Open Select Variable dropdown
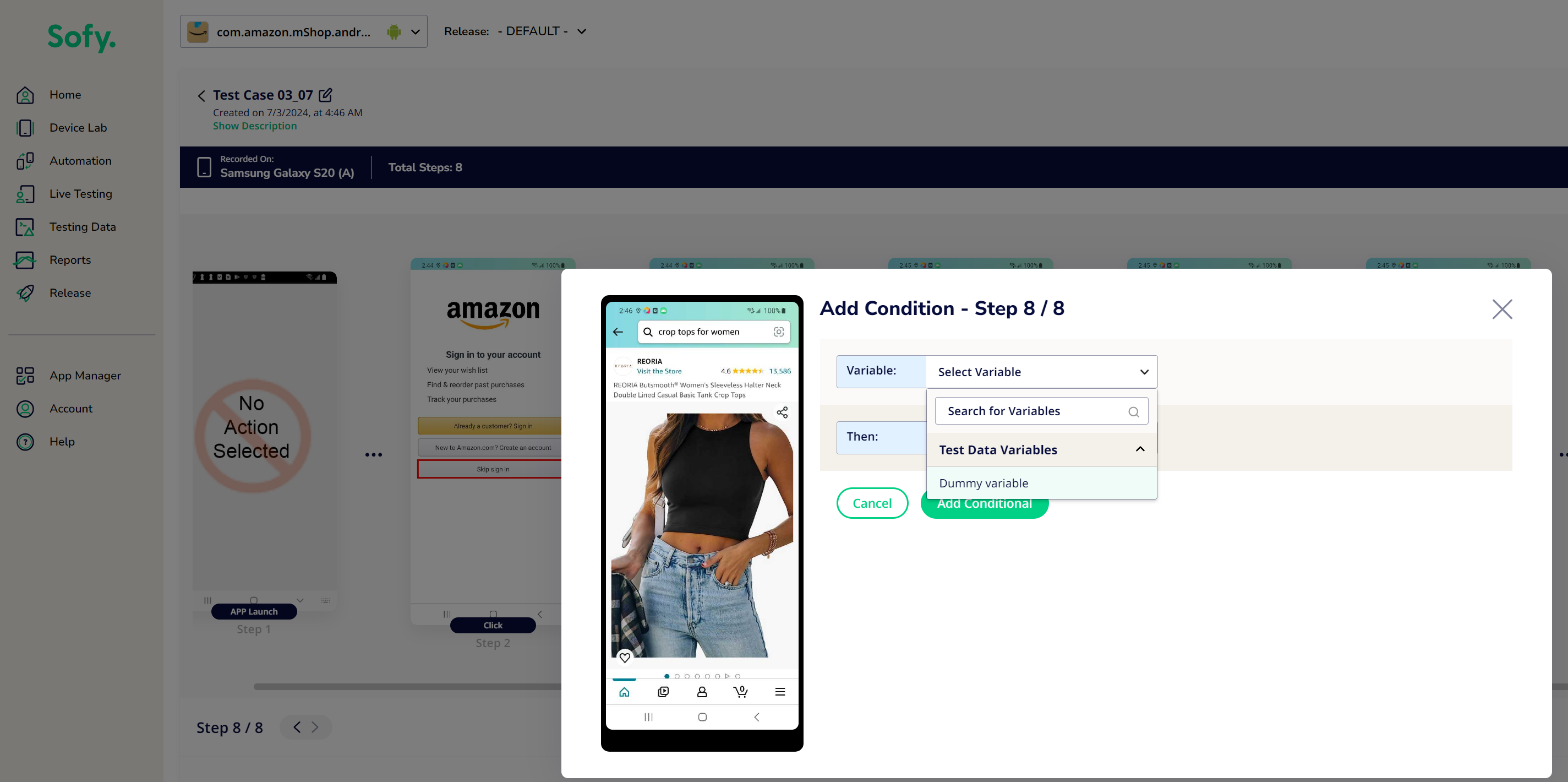 pos(1041,371)
